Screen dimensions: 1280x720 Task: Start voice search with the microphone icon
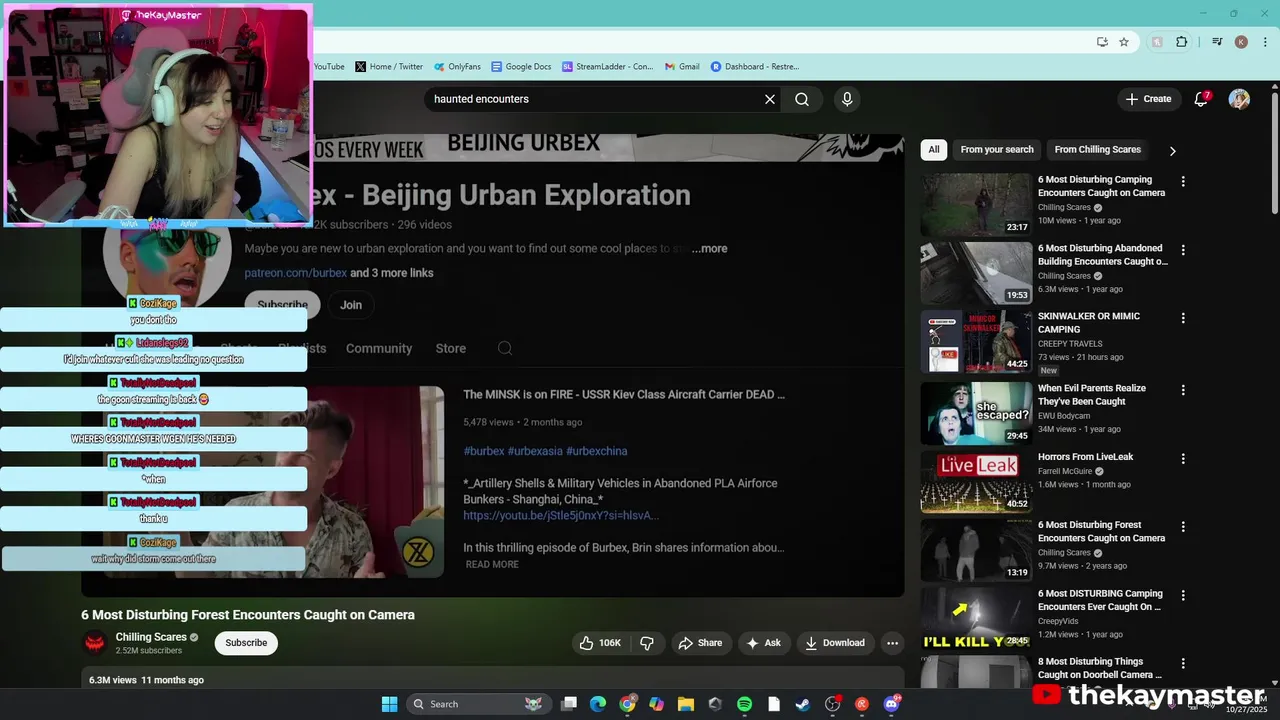(x=847, y=99)
